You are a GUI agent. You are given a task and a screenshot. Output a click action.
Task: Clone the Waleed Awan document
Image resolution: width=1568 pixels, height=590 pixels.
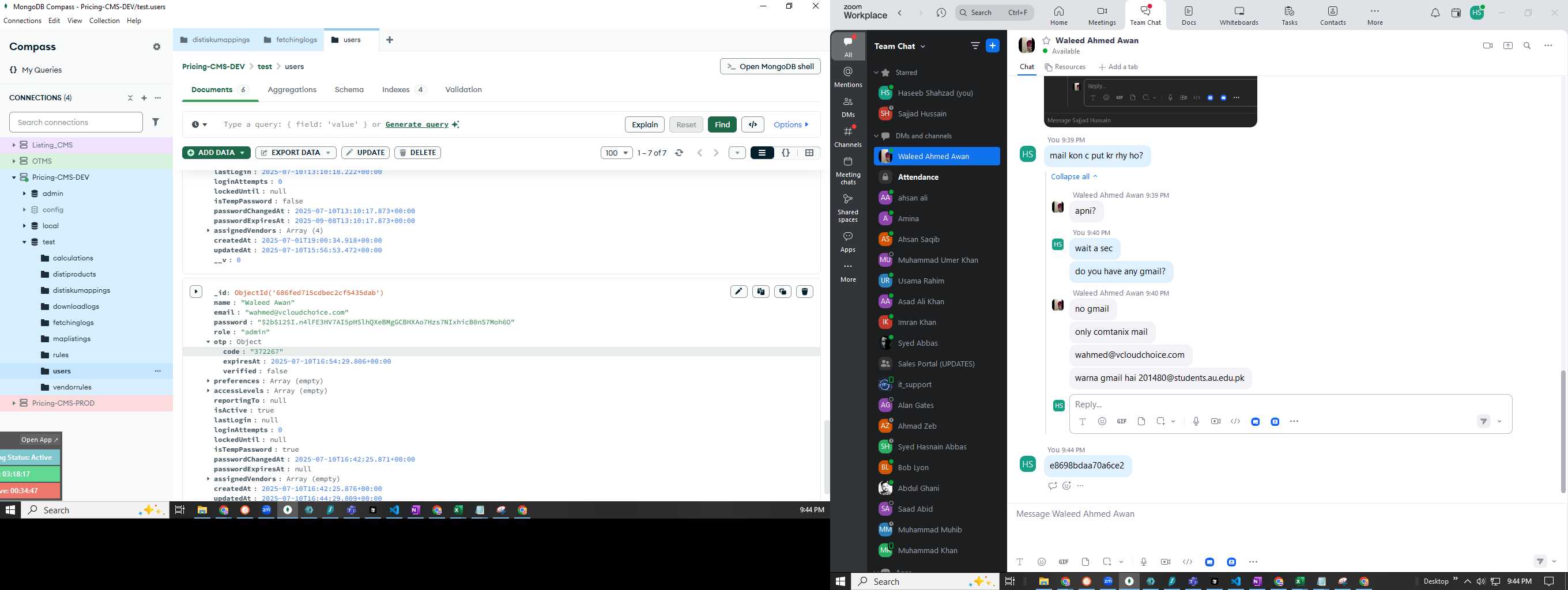[783, 292]
